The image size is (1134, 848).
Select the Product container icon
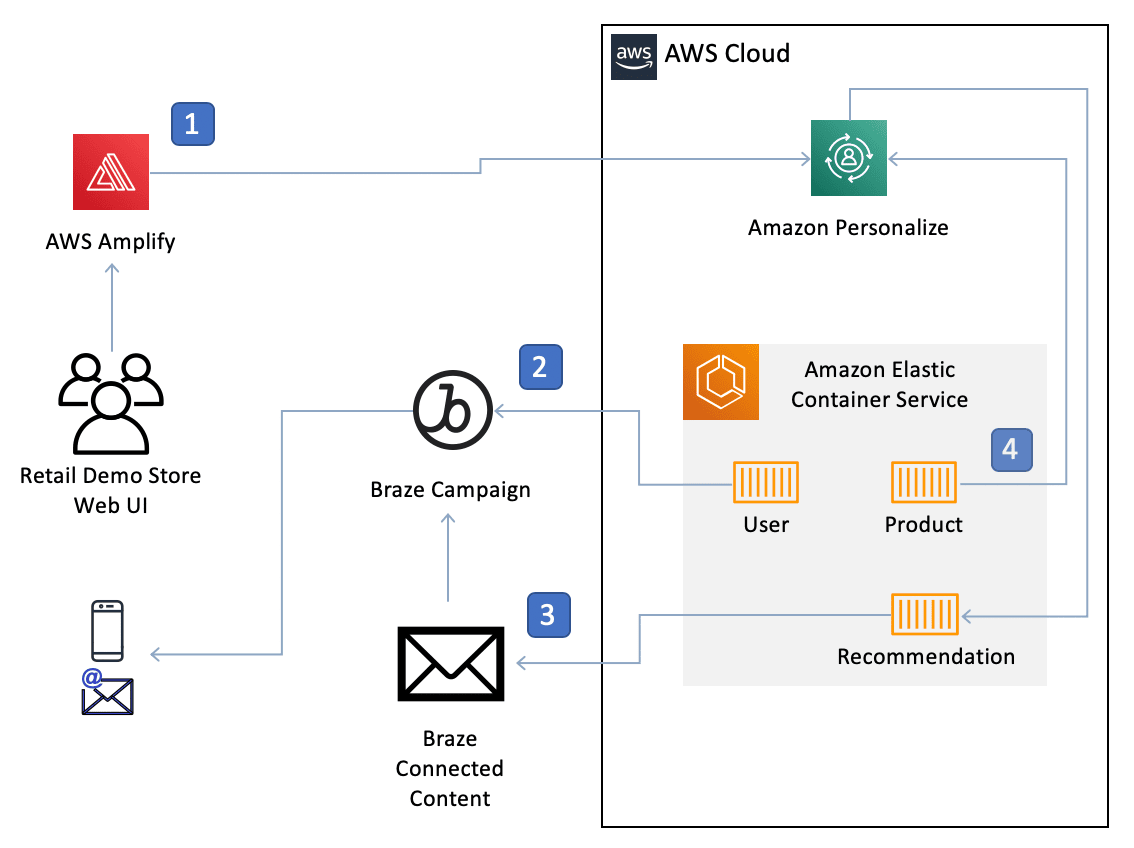(x=924, y=482)
